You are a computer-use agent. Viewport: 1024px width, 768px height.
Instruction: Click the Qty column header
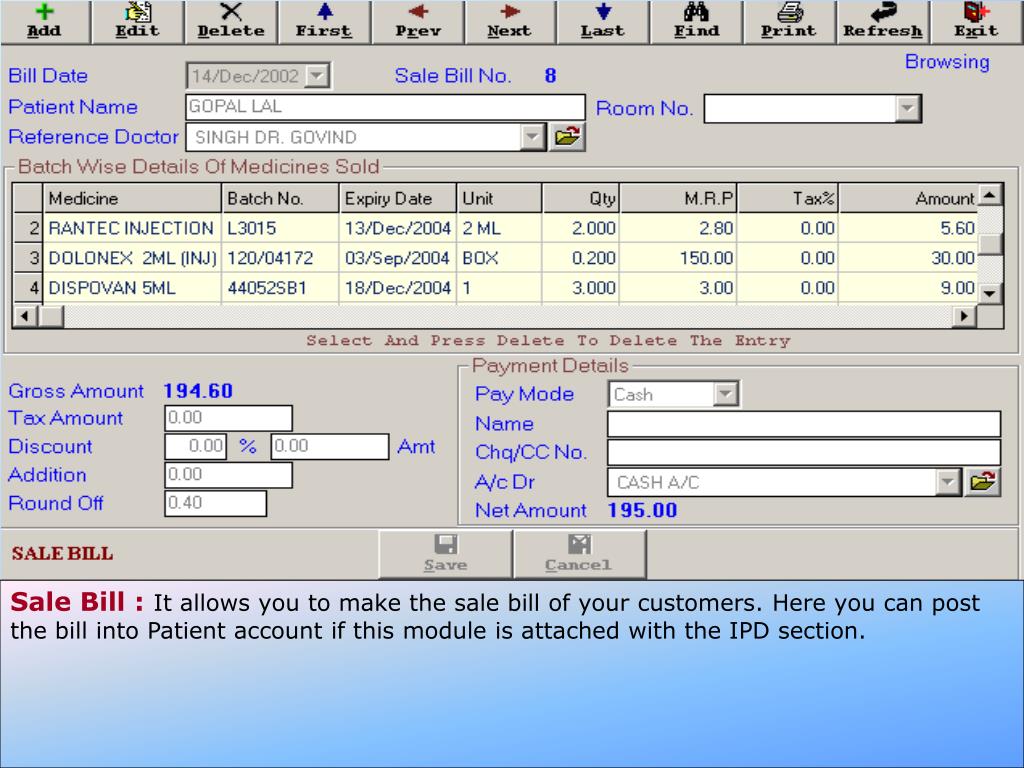581,199
